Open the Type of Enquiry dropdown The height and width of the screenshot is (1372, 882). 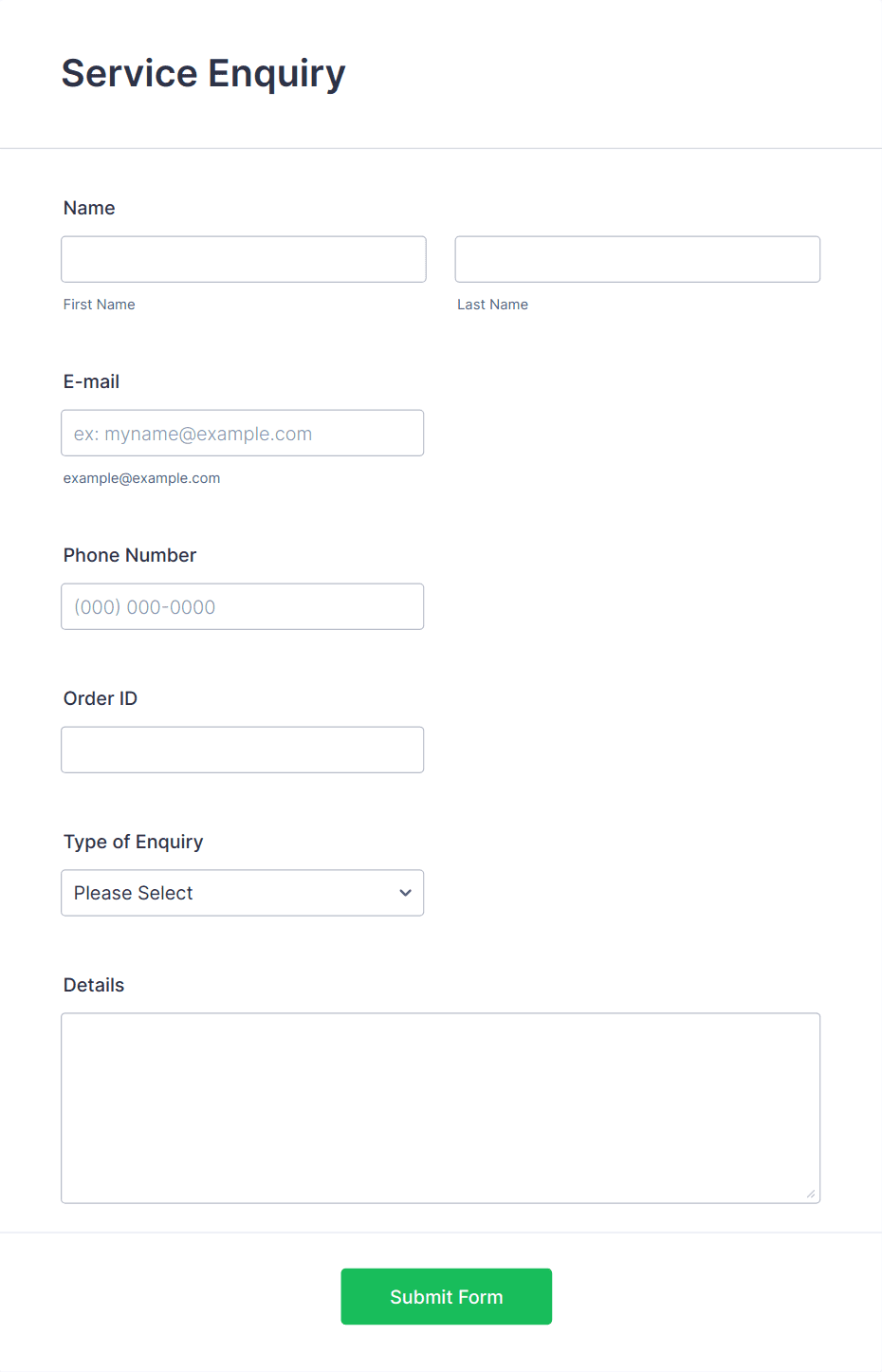[243, 893]
